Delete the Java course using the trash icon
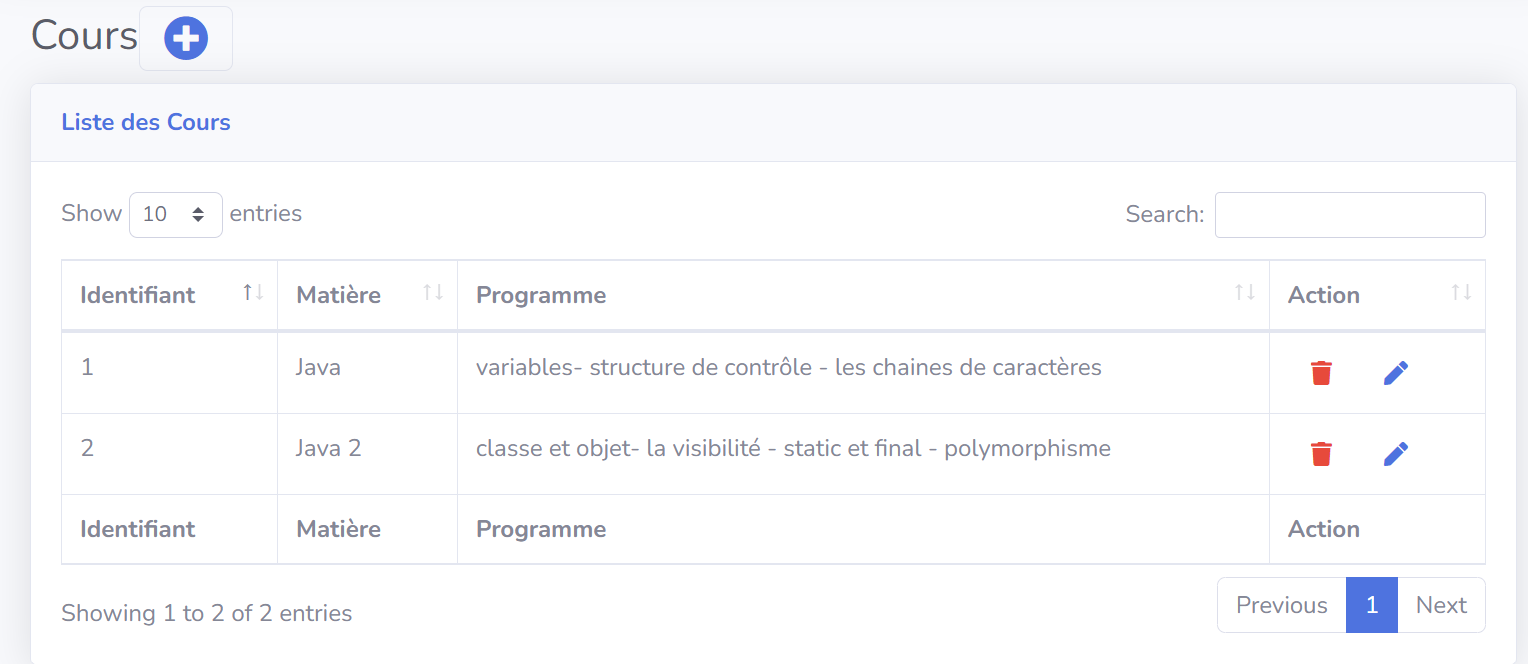The image size is (1528, 664). click(1321, 371)
